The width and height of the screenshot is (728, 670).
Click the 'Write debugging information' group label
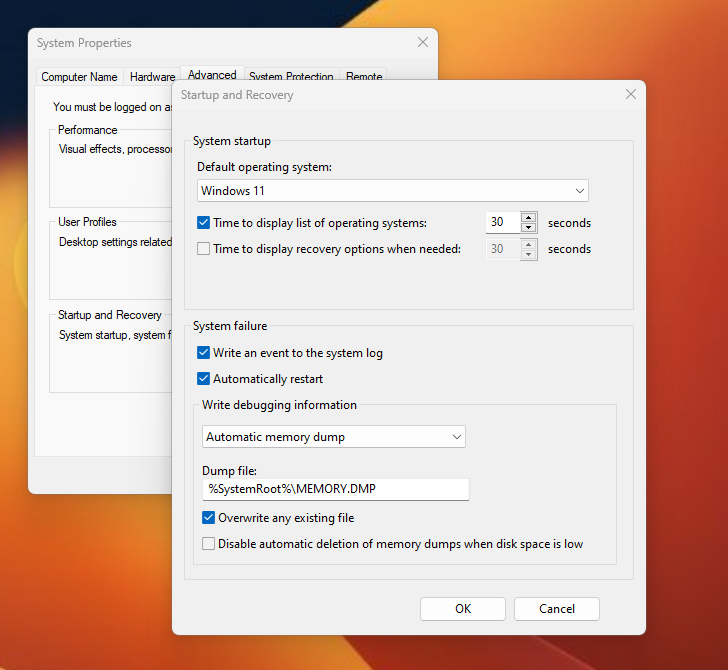(x=279, y=405)
